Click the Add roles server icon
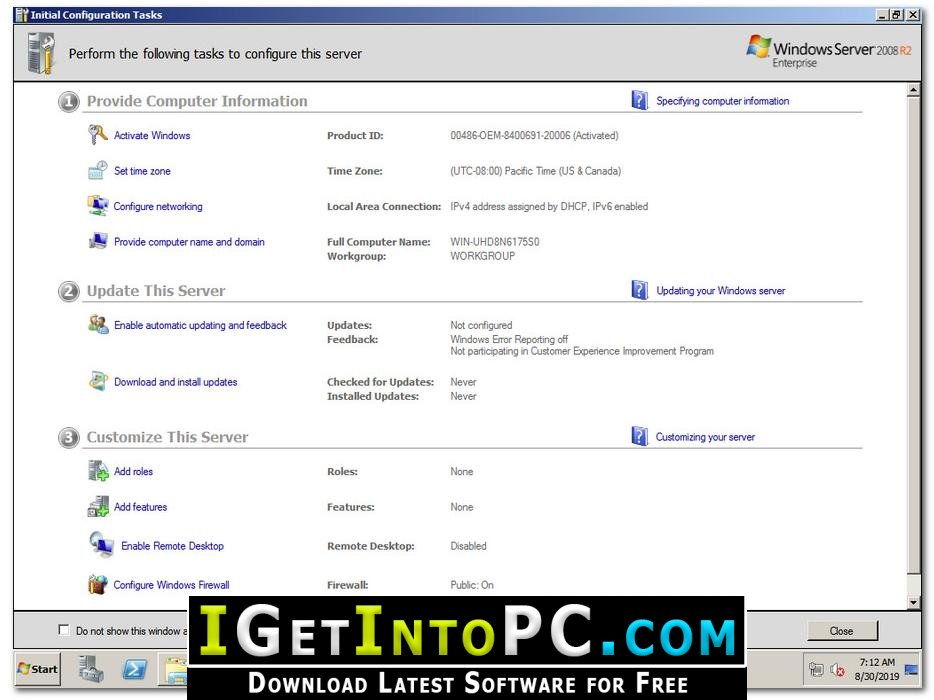Viewport: 934px width, 700px height. tap(98, 471)
